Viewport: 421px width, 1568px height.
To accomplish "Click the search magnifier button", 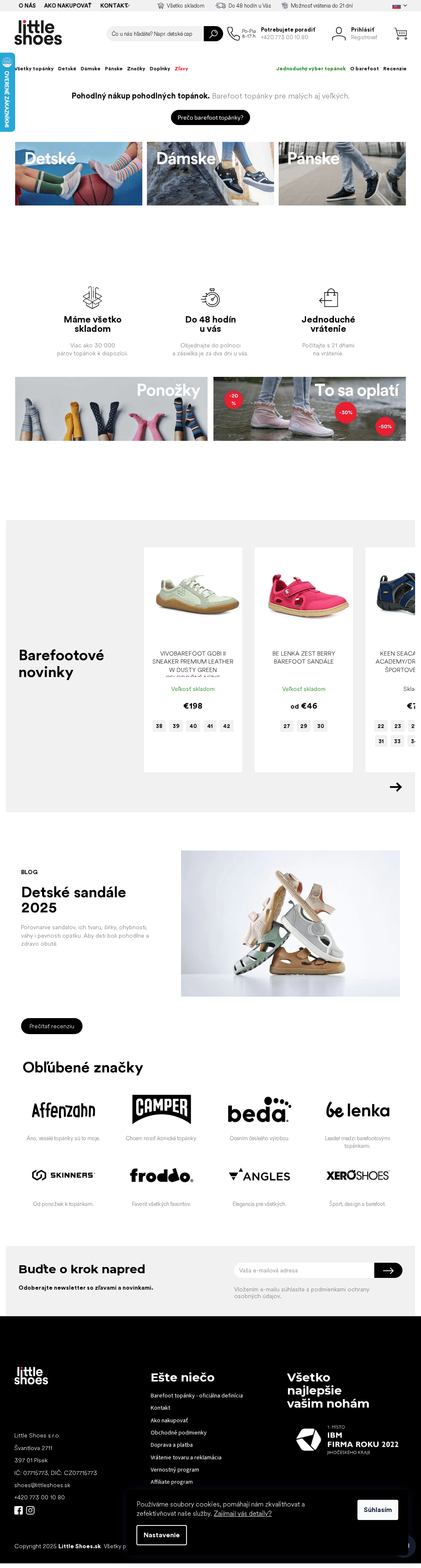I will click(x=213, y=34).
